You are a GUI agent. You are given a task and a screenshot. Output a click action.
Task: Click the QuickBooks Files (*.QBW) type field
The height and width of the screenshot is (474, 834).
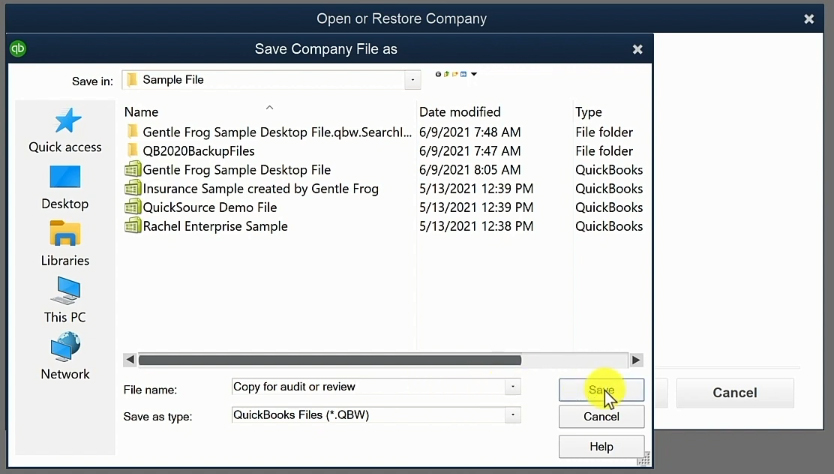point(369,415)
